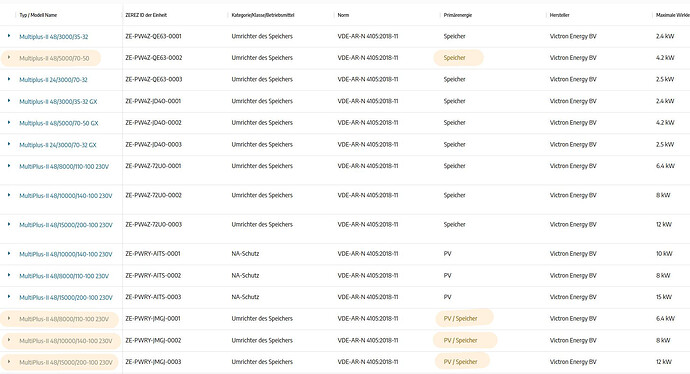Expand the row with ID ZE-PW4Z-JD40-0003

pyautogui.click(x=9, y=144)
